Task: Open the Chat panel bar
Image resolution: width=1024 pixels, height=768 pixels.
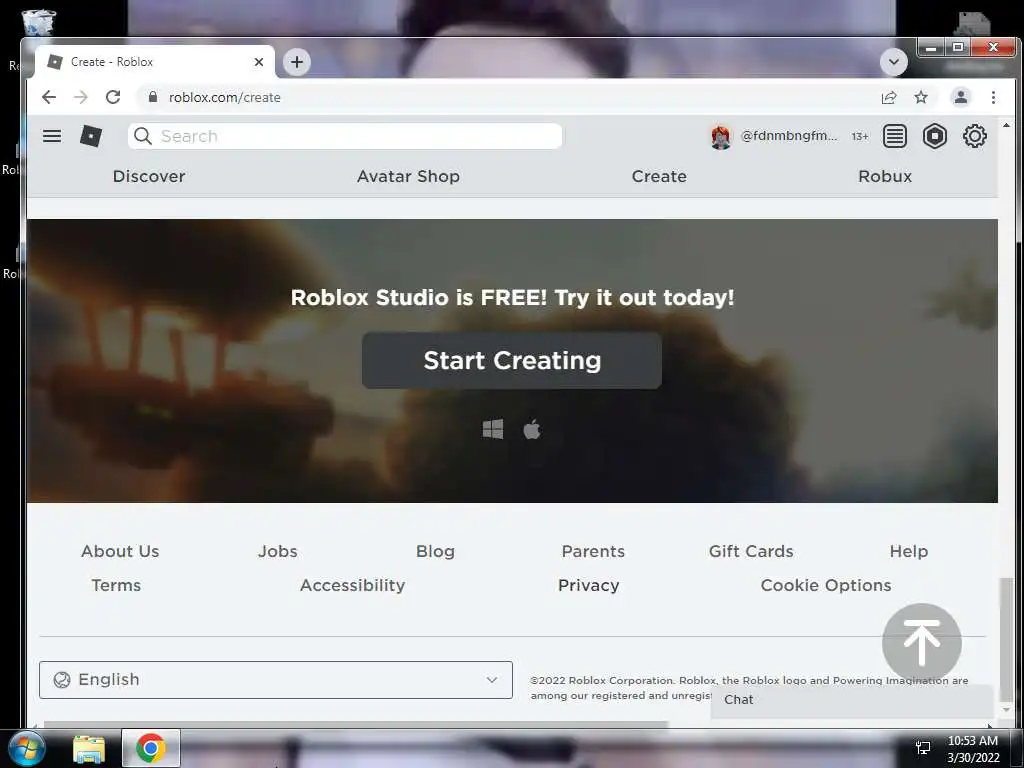Action: 851,699
